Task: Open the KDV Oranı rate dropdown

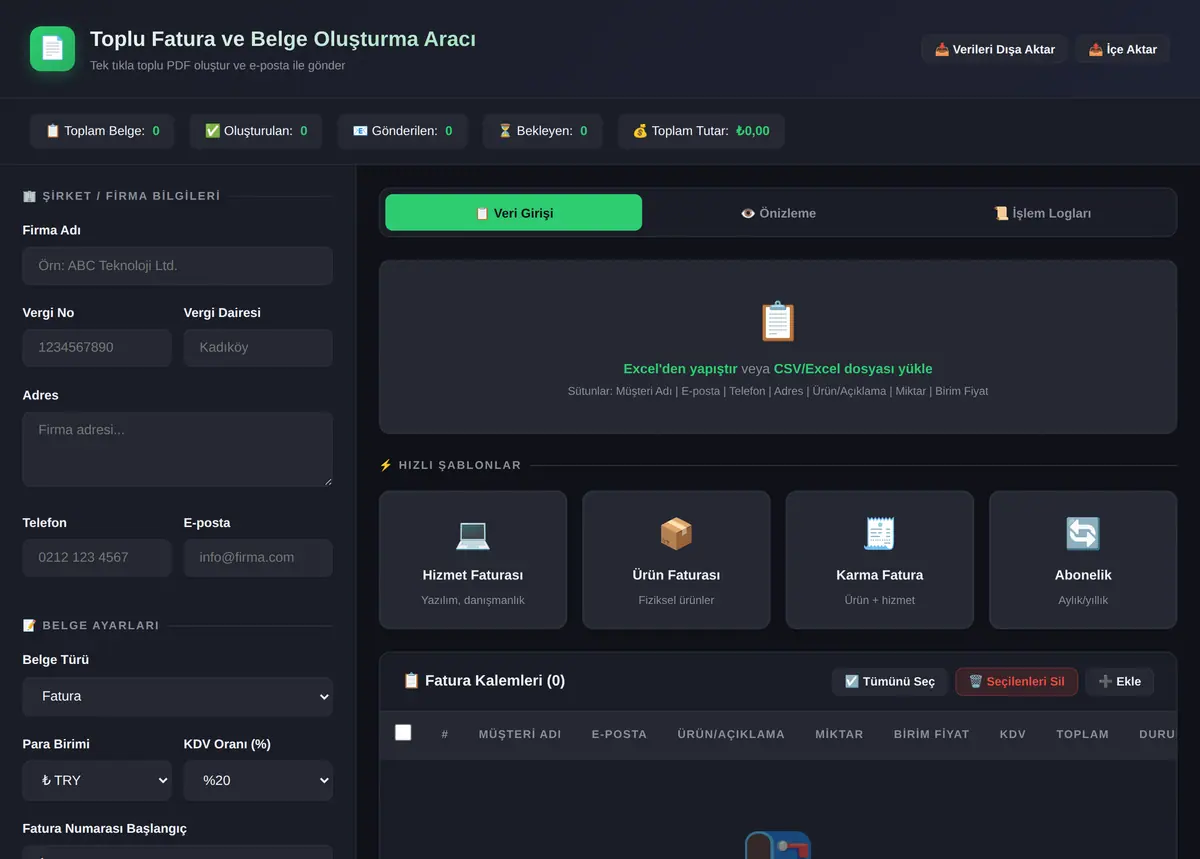Action: coord(258,780)
